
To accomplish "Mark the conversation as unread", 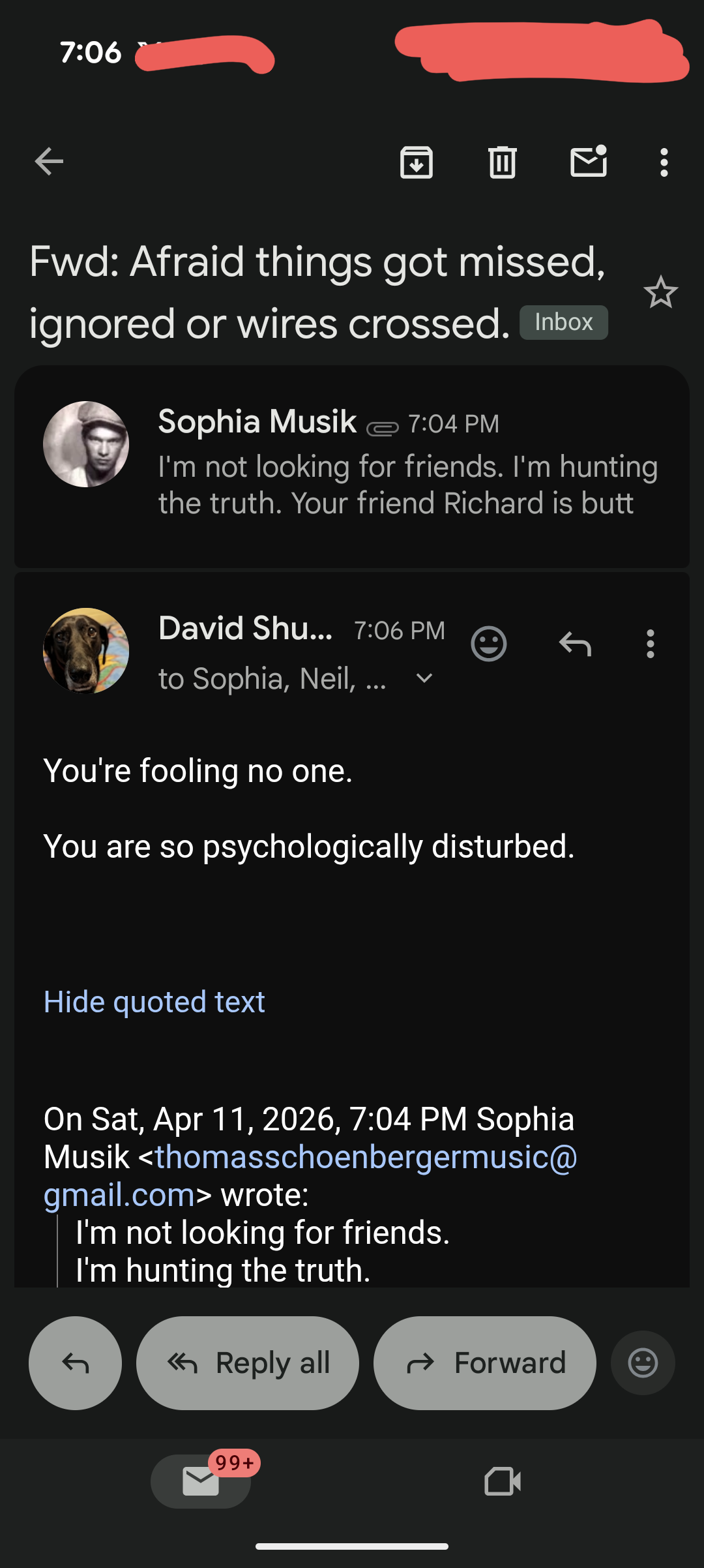I will point(589,162).
